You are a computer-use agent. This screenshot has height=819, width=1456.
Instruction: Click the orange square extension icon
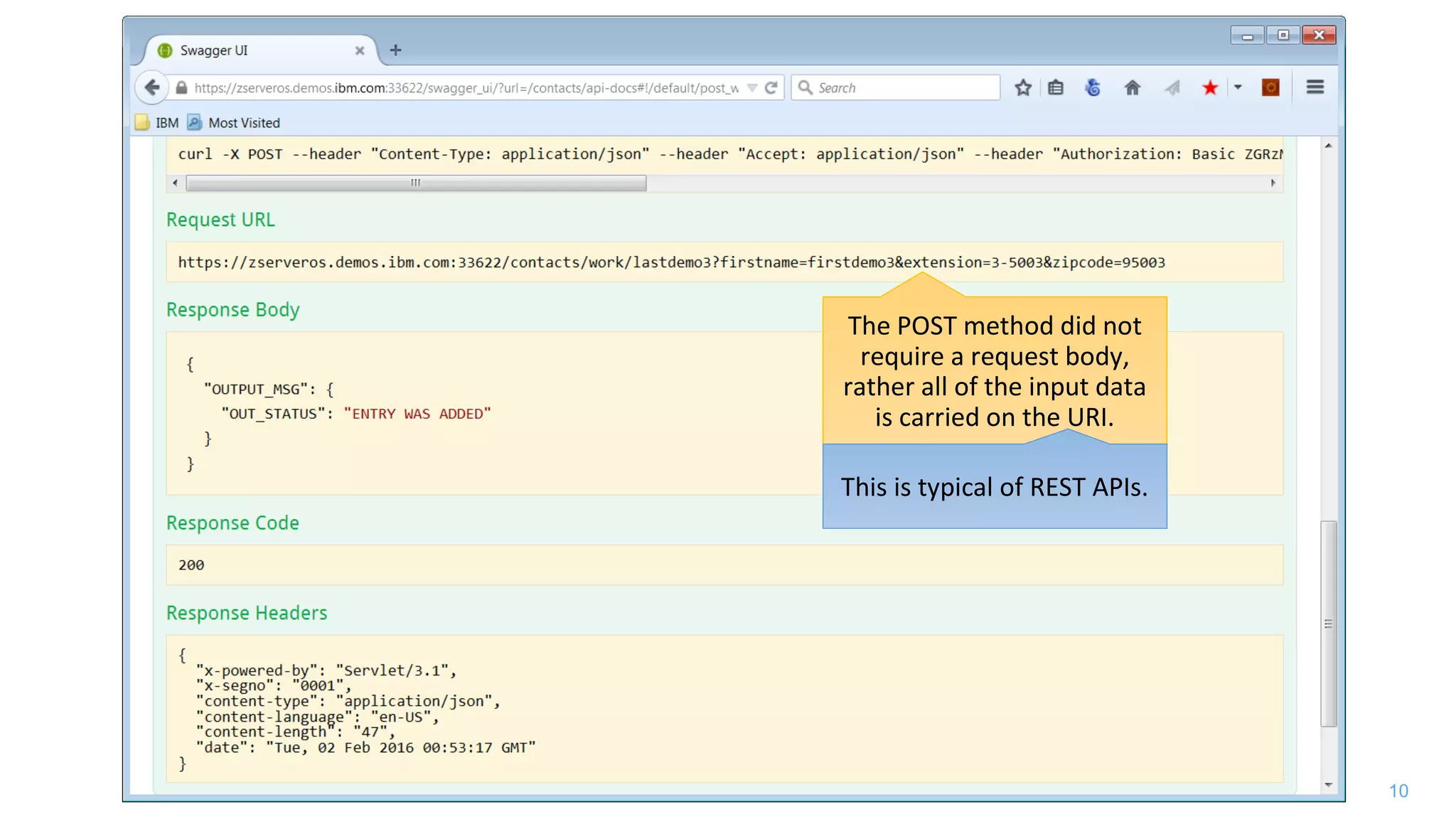(x=1270, y=87)
